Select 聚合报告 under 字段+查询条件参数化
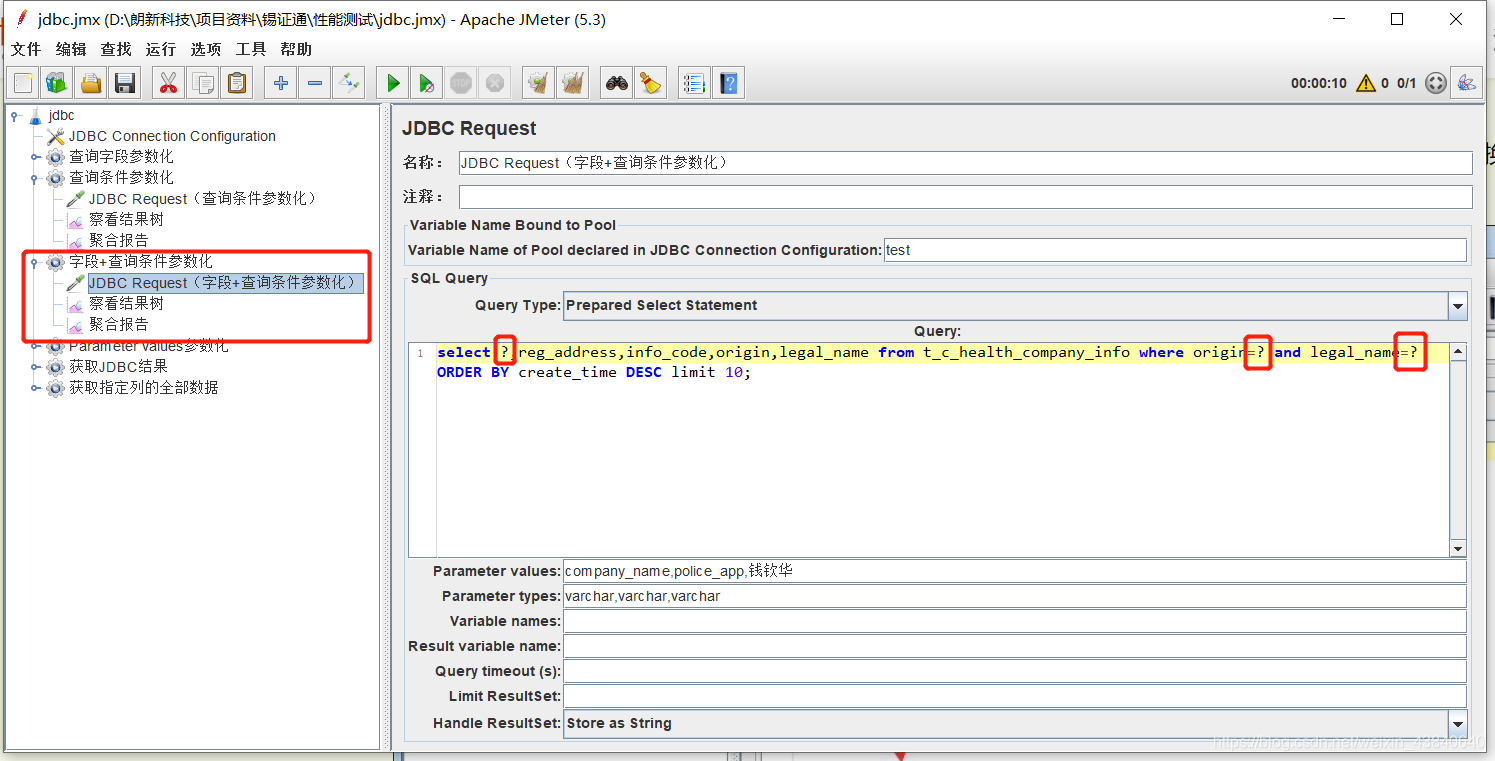This screenshot has height=761, width=1495. tap(118, 324)
